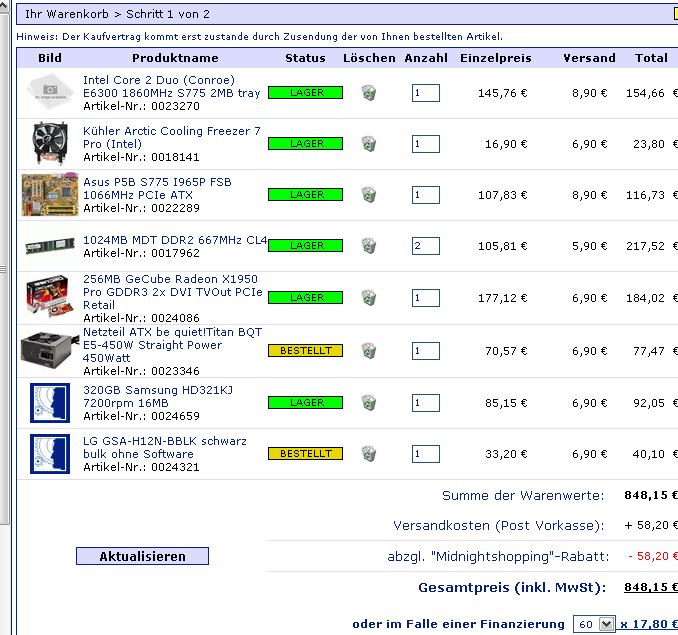Click the Anzahl column header
Viewport: 678px width, 635px height.
(426, 58)
